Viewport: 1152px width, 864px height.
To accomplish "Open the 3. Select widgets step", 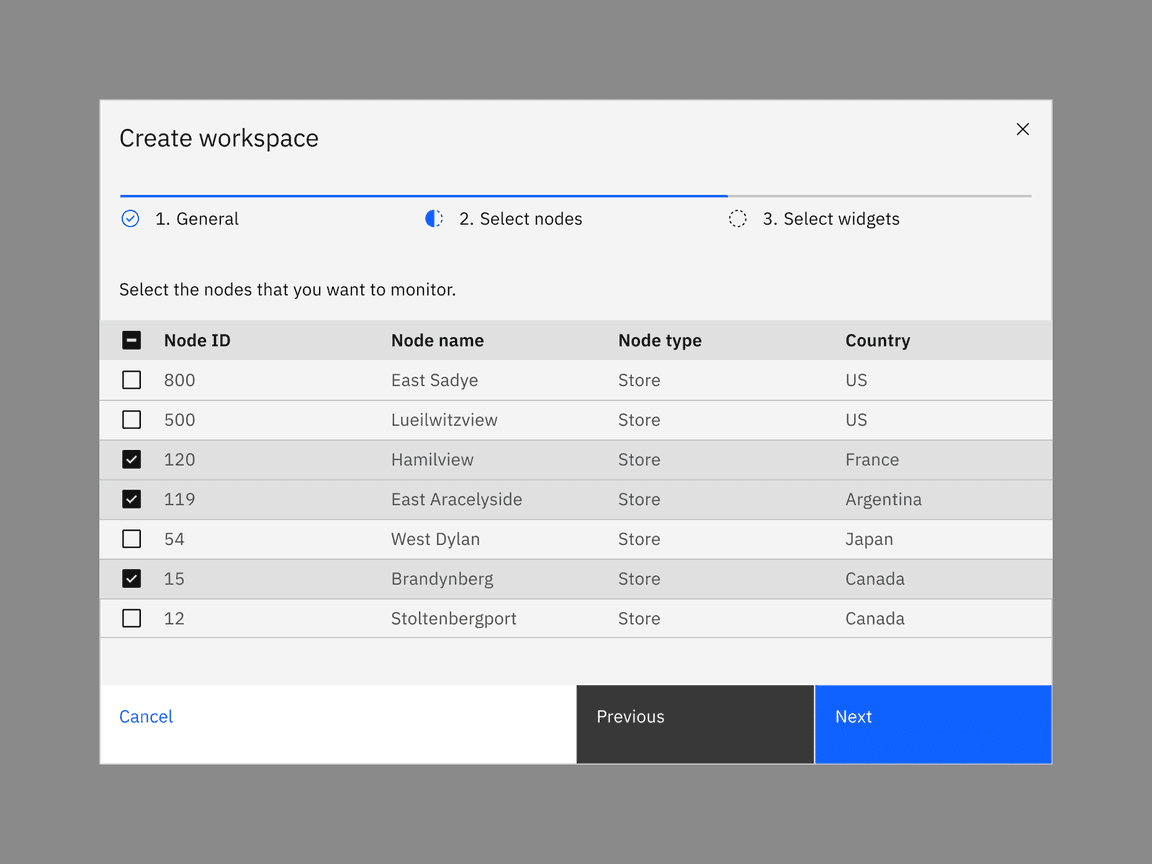I will point(832,218).
